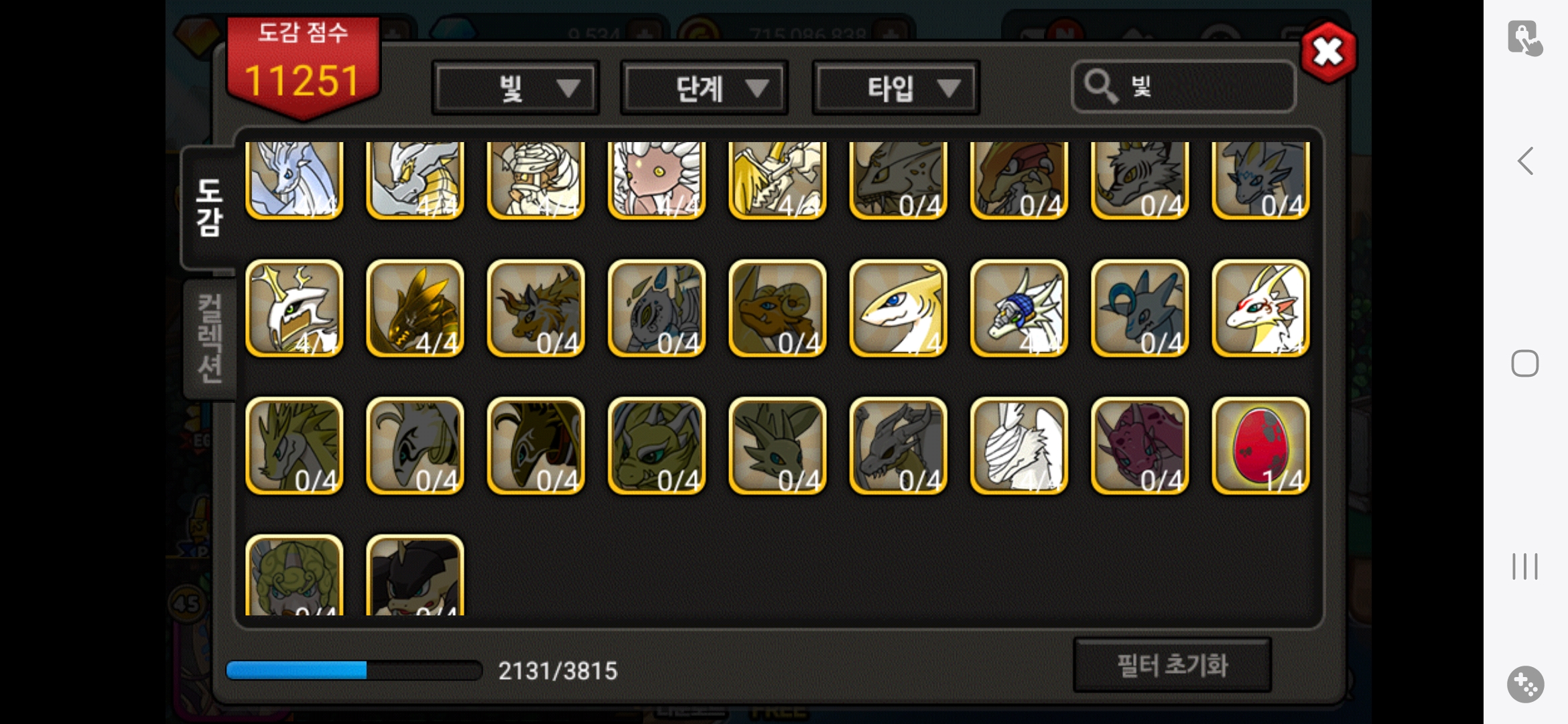Close the dragon encyclopedia window
1568x724 pixels.
coord(1328,52)
